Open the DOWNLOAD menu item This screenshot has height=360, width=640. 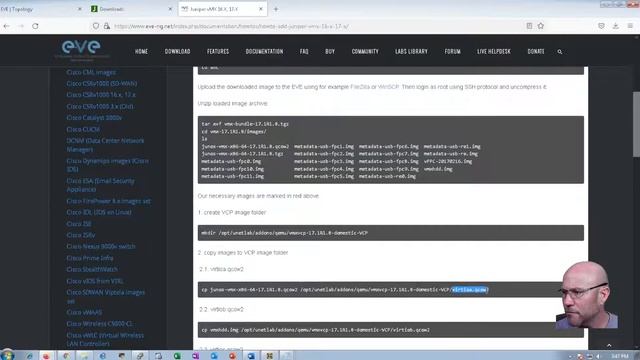tap(178, 51)
